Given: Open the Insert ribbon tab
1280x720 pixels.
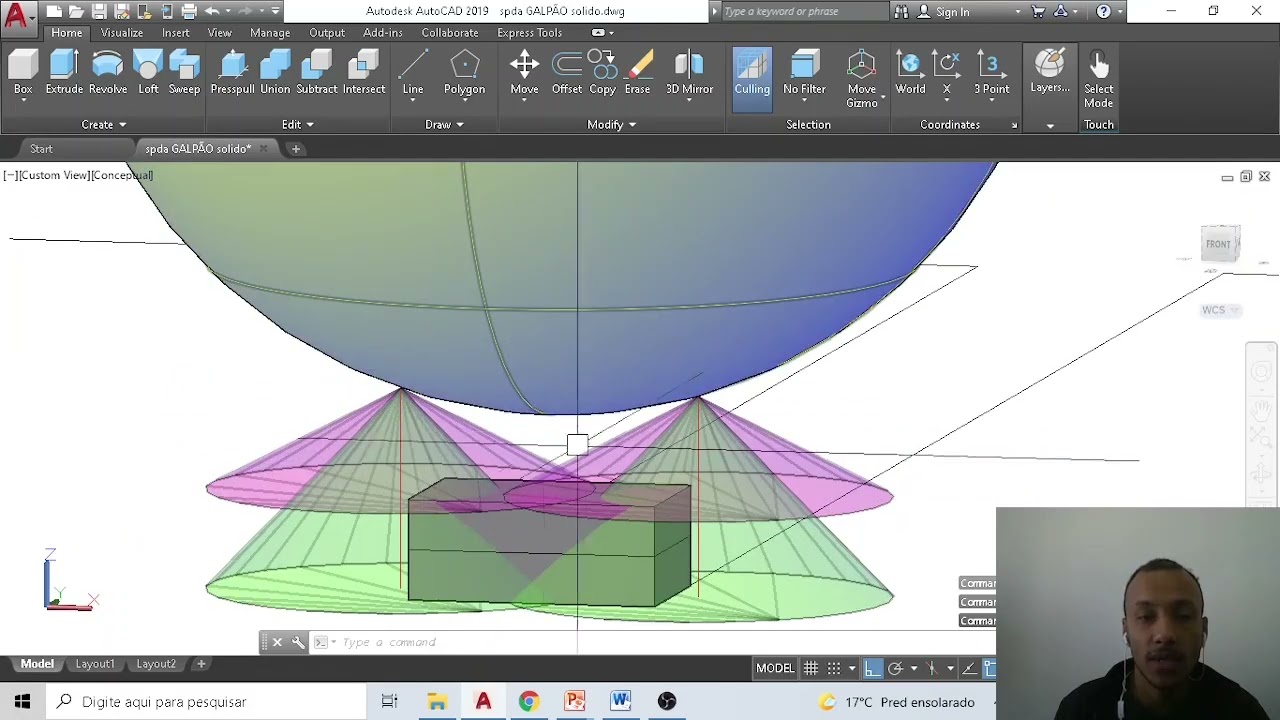Looking at the screenshot, I should 176,32.
